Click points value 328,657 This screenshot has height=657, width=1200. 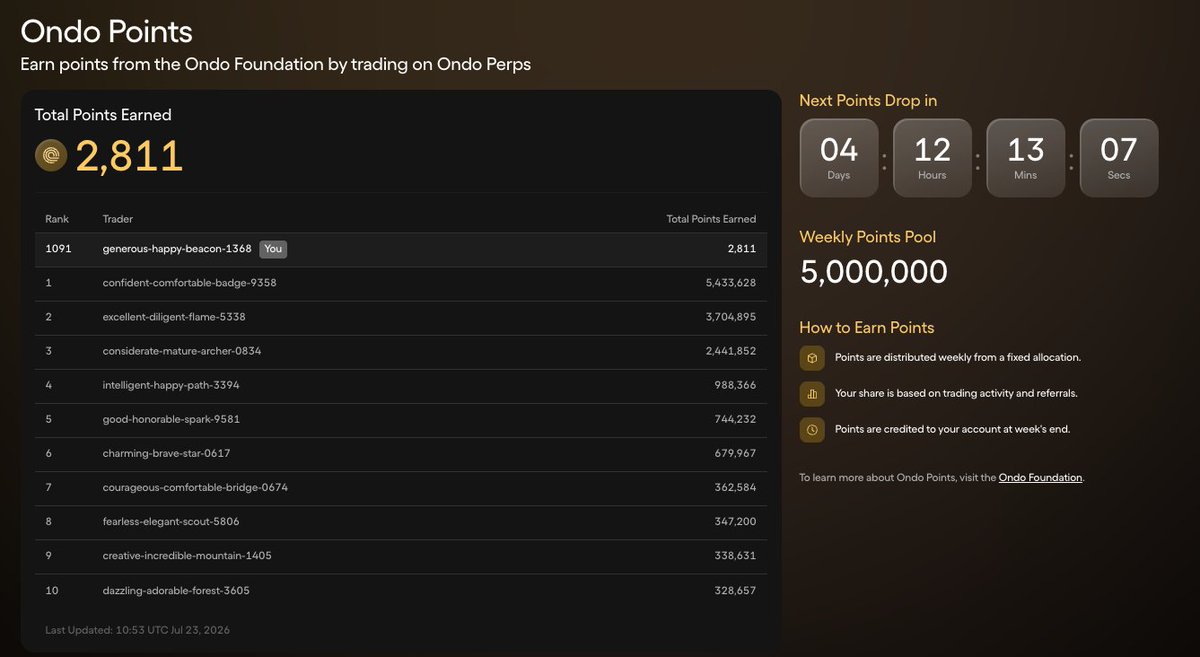[x=735, y=590]
